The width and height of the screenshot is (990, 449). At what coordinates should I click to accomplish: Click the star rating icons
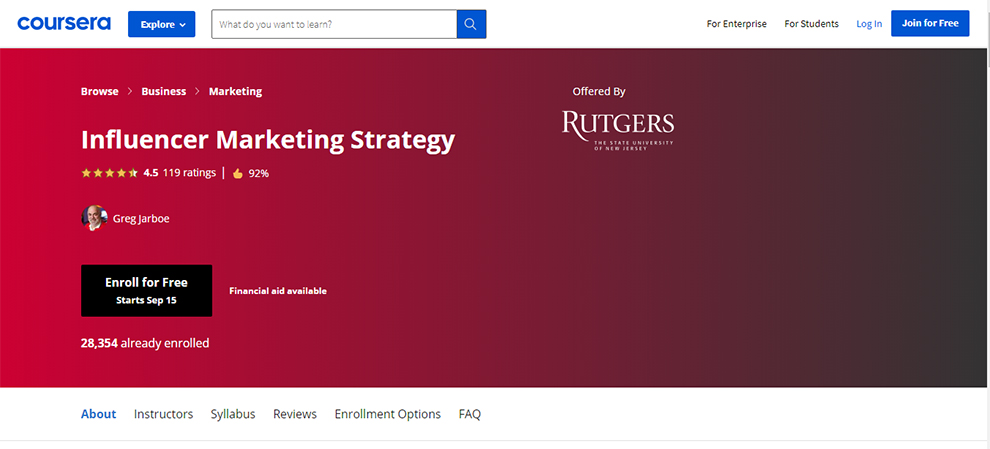click(109, 173)
